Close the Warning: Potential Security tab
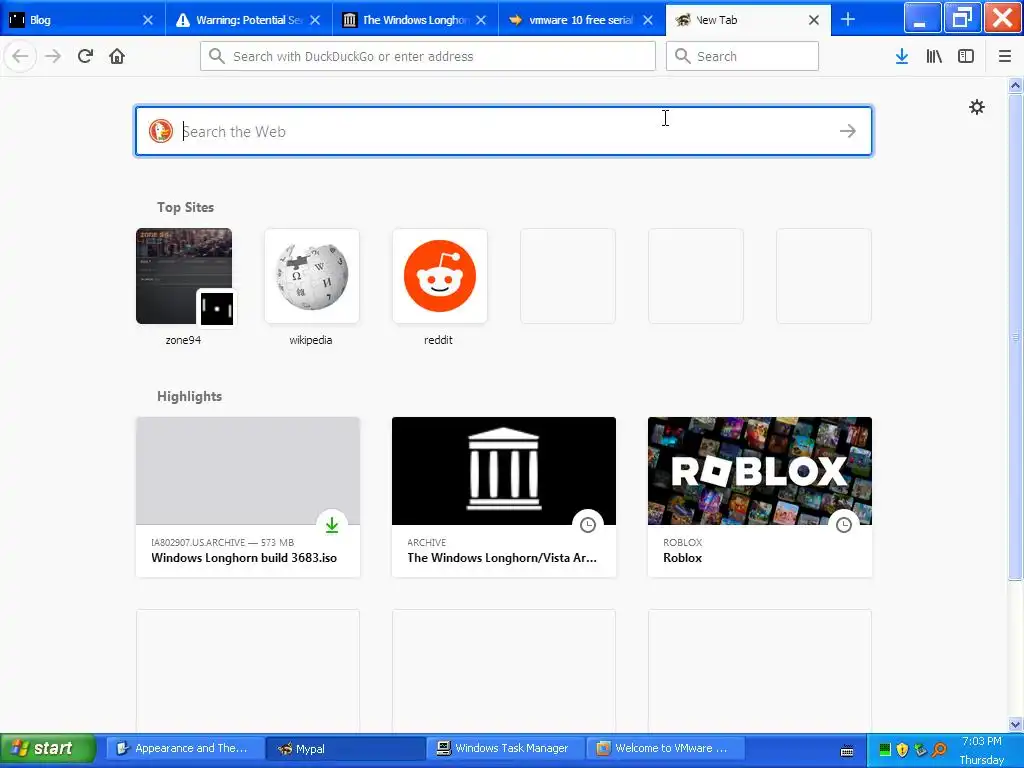This screenshot has width=1024, height=768. [x=315, y=20]
